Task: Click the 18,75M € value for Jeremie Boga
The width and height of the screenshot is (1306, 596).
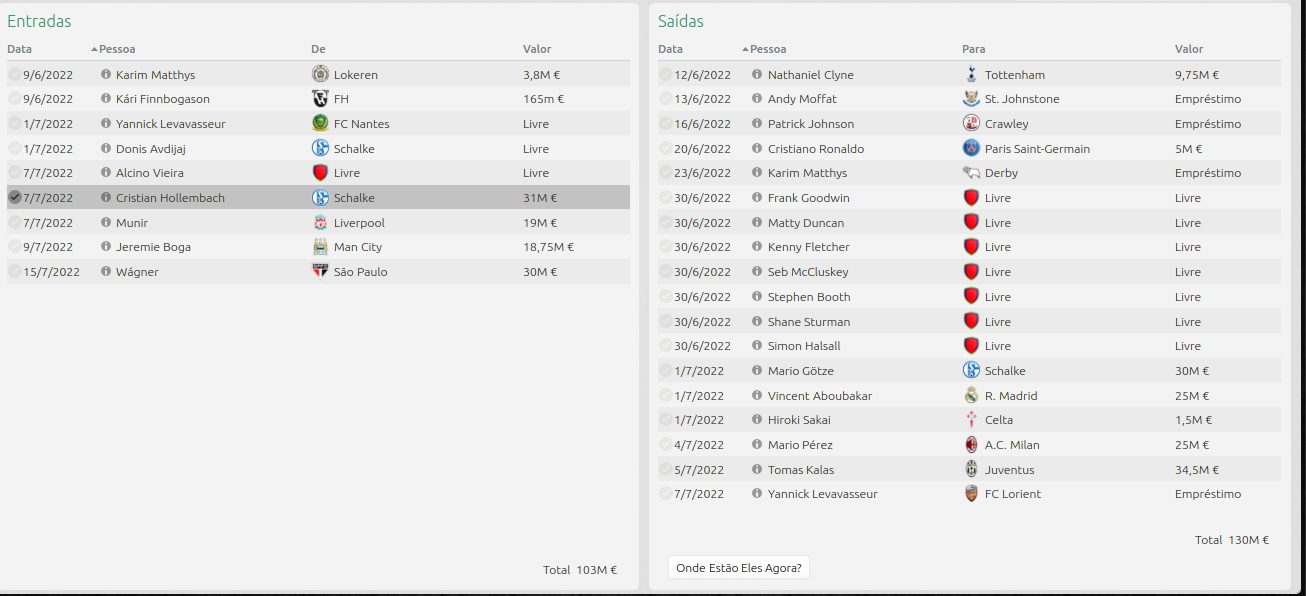Action: [548, 247]
